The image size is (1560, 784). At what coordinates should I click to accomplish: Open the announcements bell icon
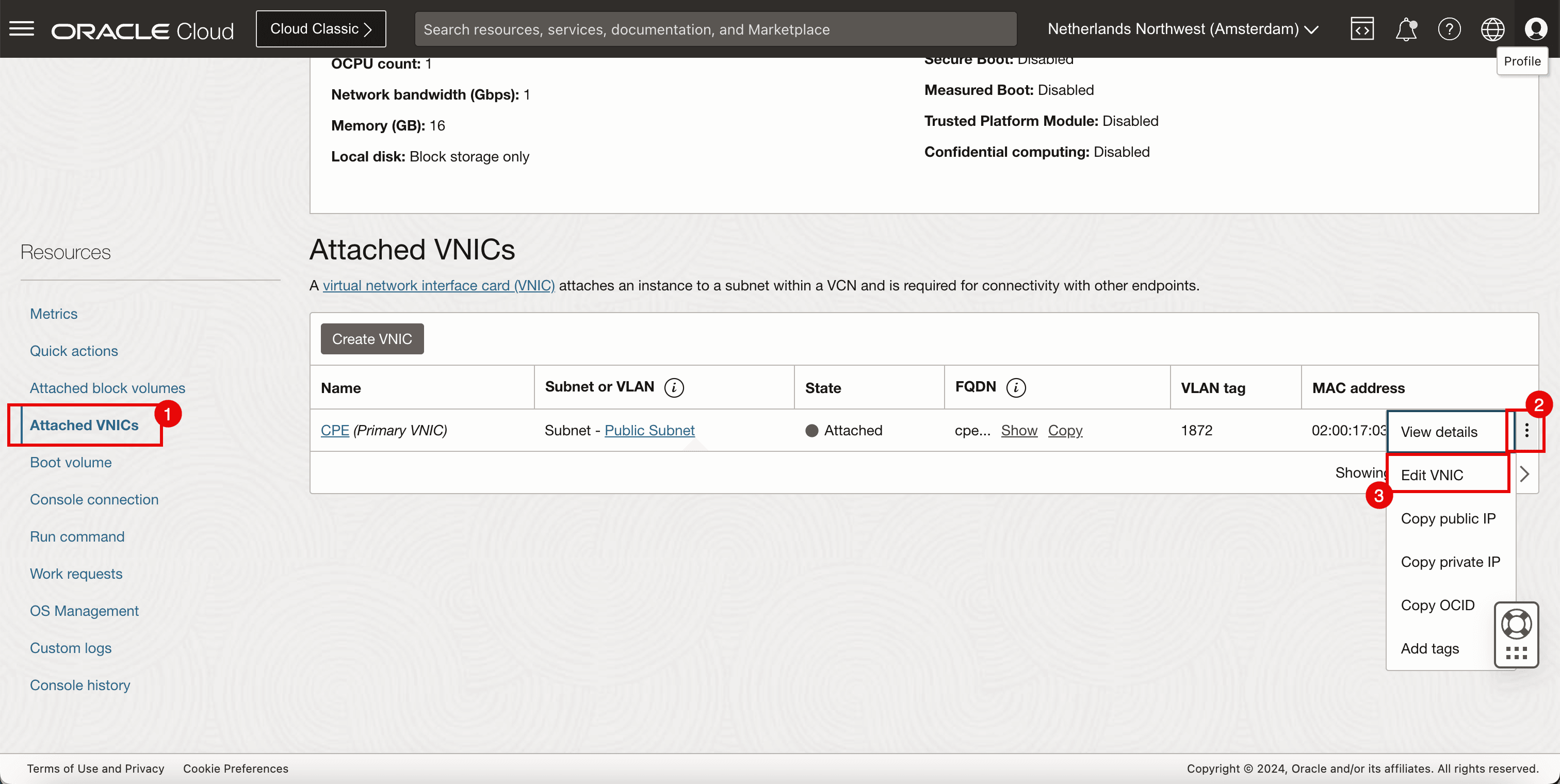click(x=1406, y=28)
